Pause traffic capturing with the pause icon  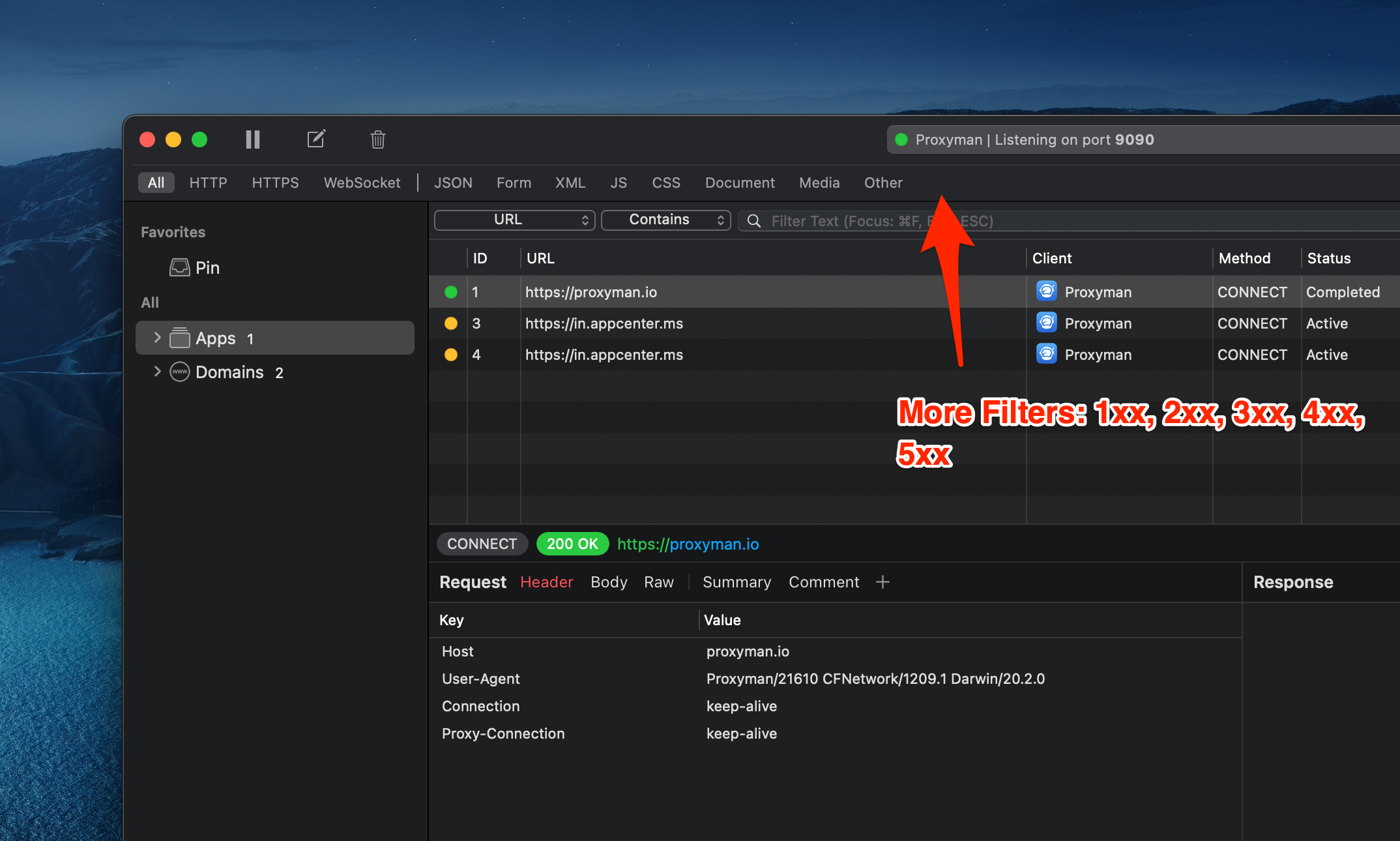pyautogui.click(x=252, y=139)
